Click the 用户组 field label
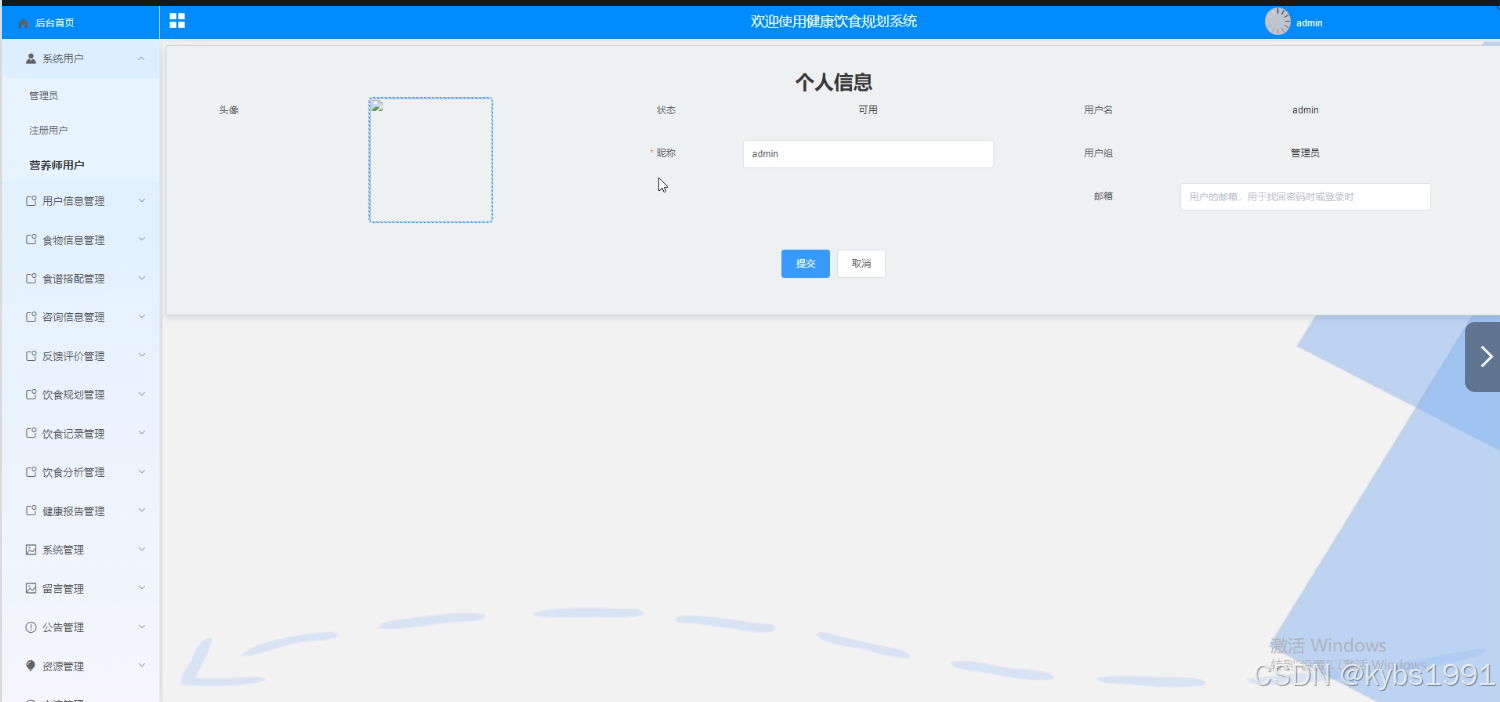Image resolution: width=1500 pixels, height=702 pixels. 1098,153
